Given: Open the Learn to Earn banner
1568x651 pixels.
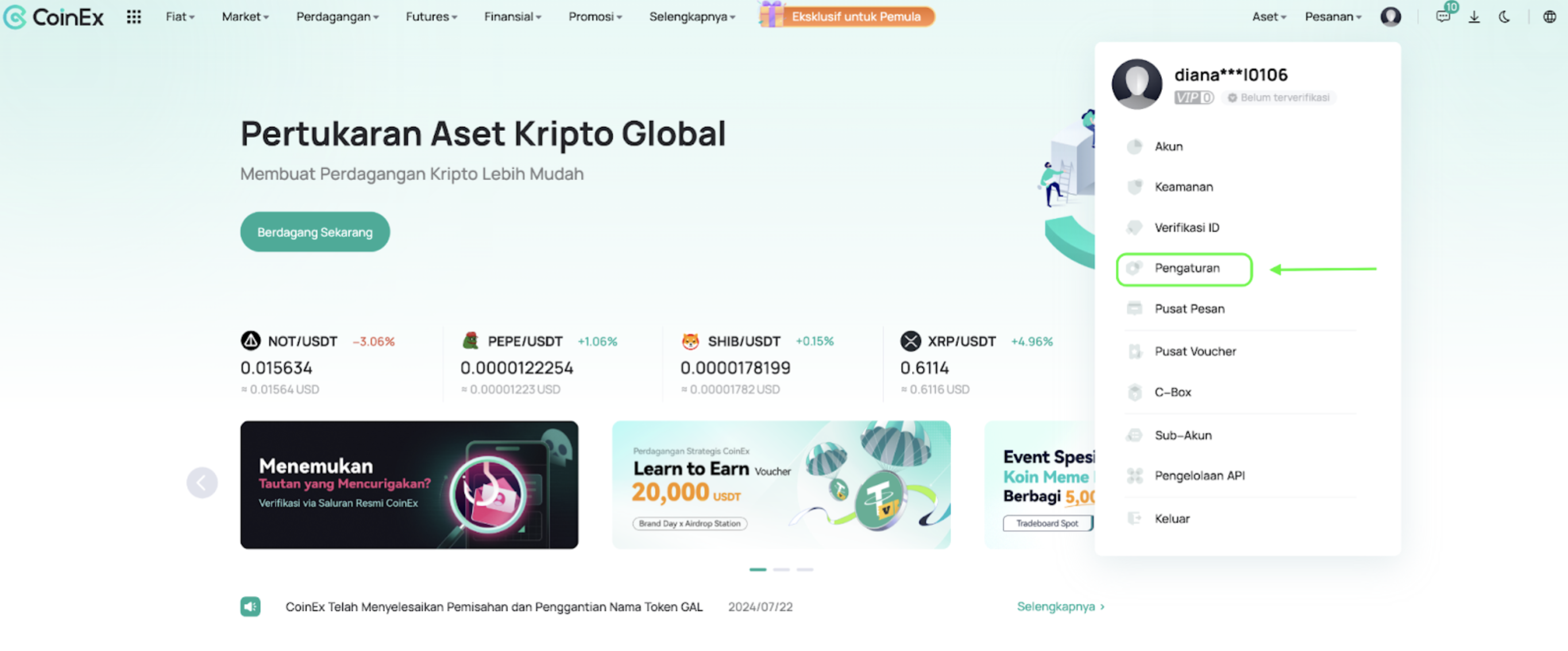Looking at the screenshot, I should (x=781, y=485).
